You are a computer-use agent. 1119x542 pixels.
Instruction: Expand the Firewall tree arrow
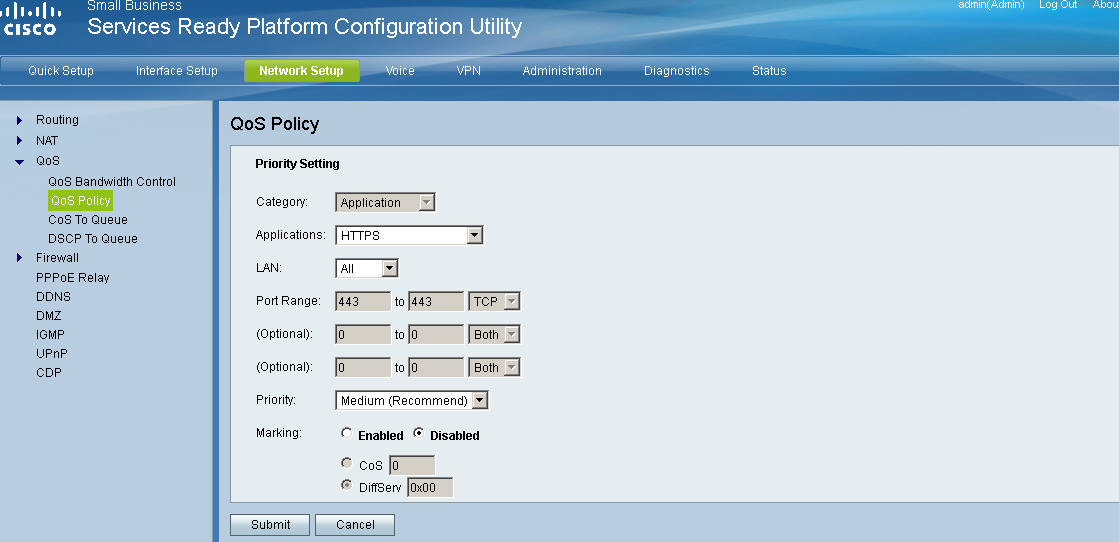pyautogui.click(x=19, y=258)
